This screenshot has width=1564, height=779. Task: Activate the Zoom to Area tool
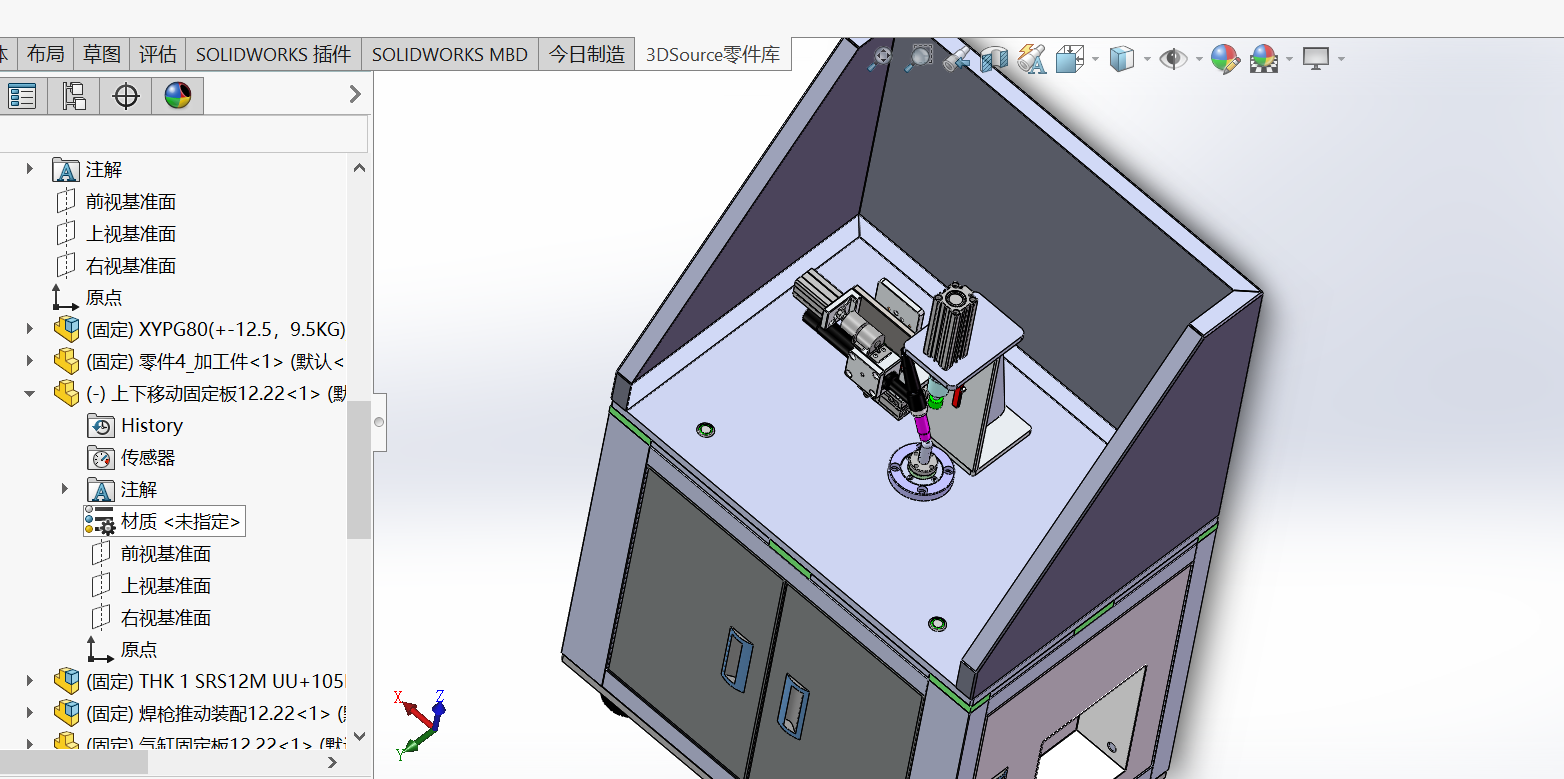pyautogui.click(x=917, y=58)
